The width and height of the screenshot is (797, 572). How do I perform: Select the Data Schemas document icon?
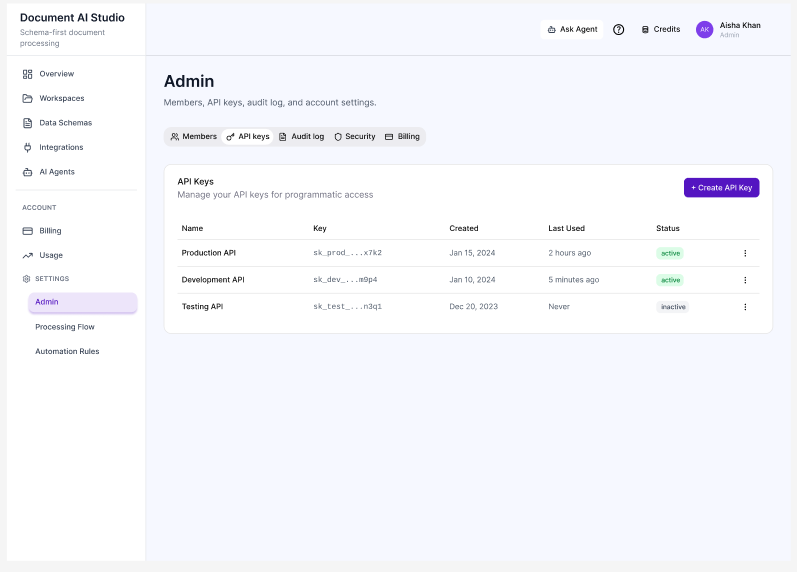(x=27, y=123)
